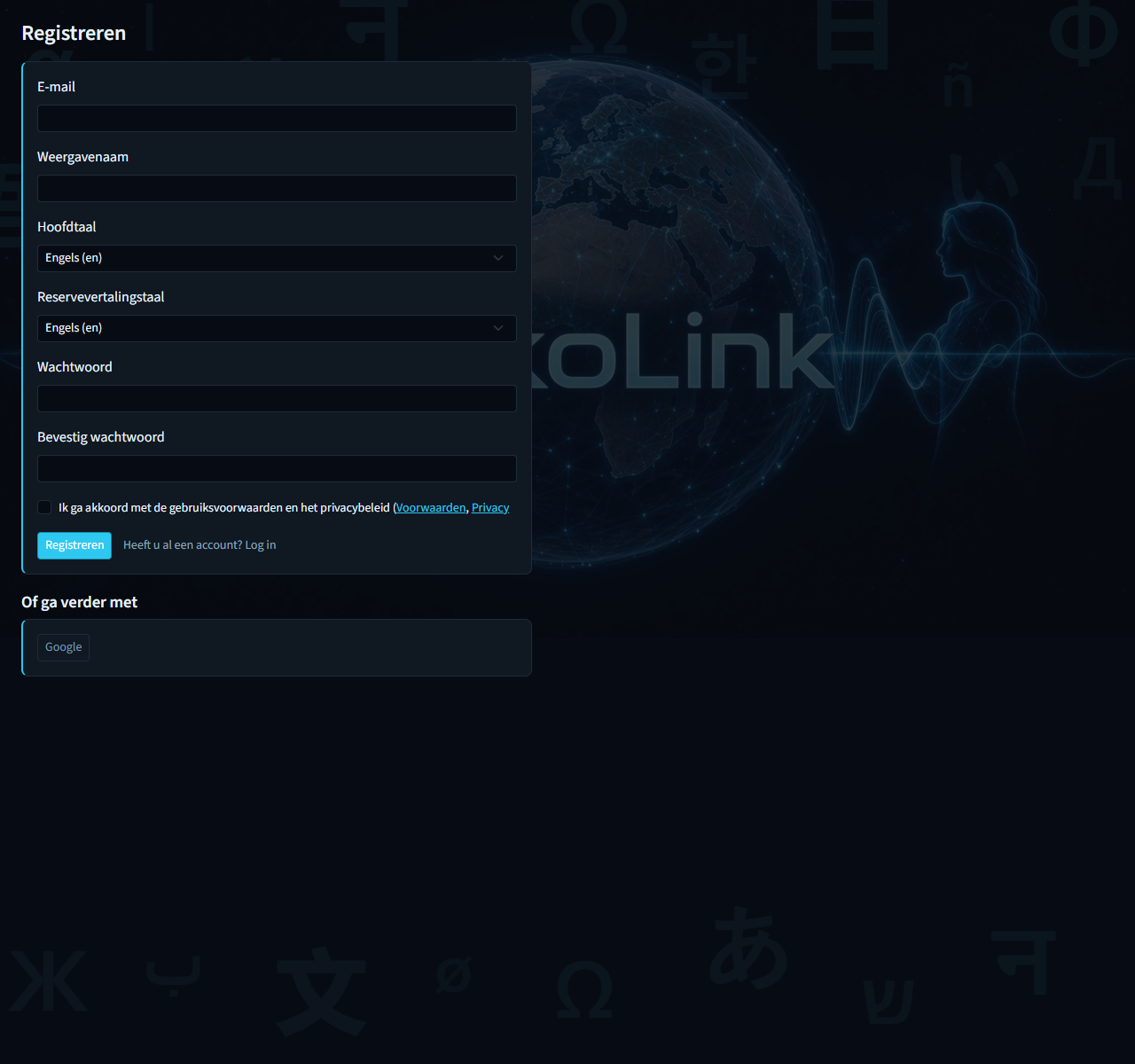Open the Privacy policy link

490,507
